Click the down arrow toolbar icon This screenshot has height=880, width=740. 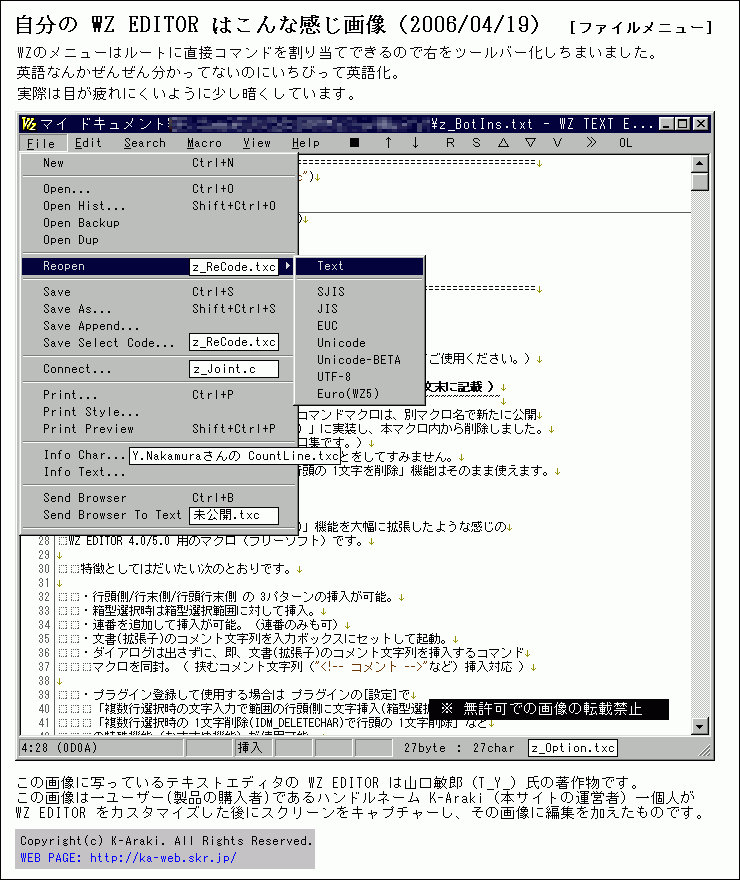(415, 143)
